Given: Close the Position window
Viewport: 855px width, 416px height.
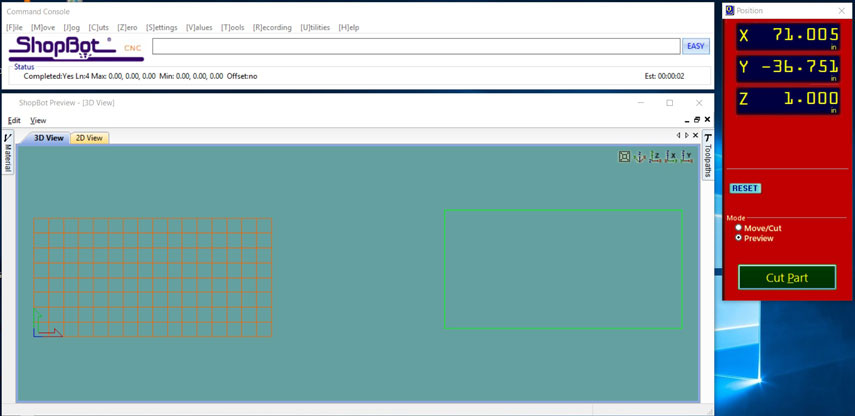Looking at the screenshot, I should [841, 10].
